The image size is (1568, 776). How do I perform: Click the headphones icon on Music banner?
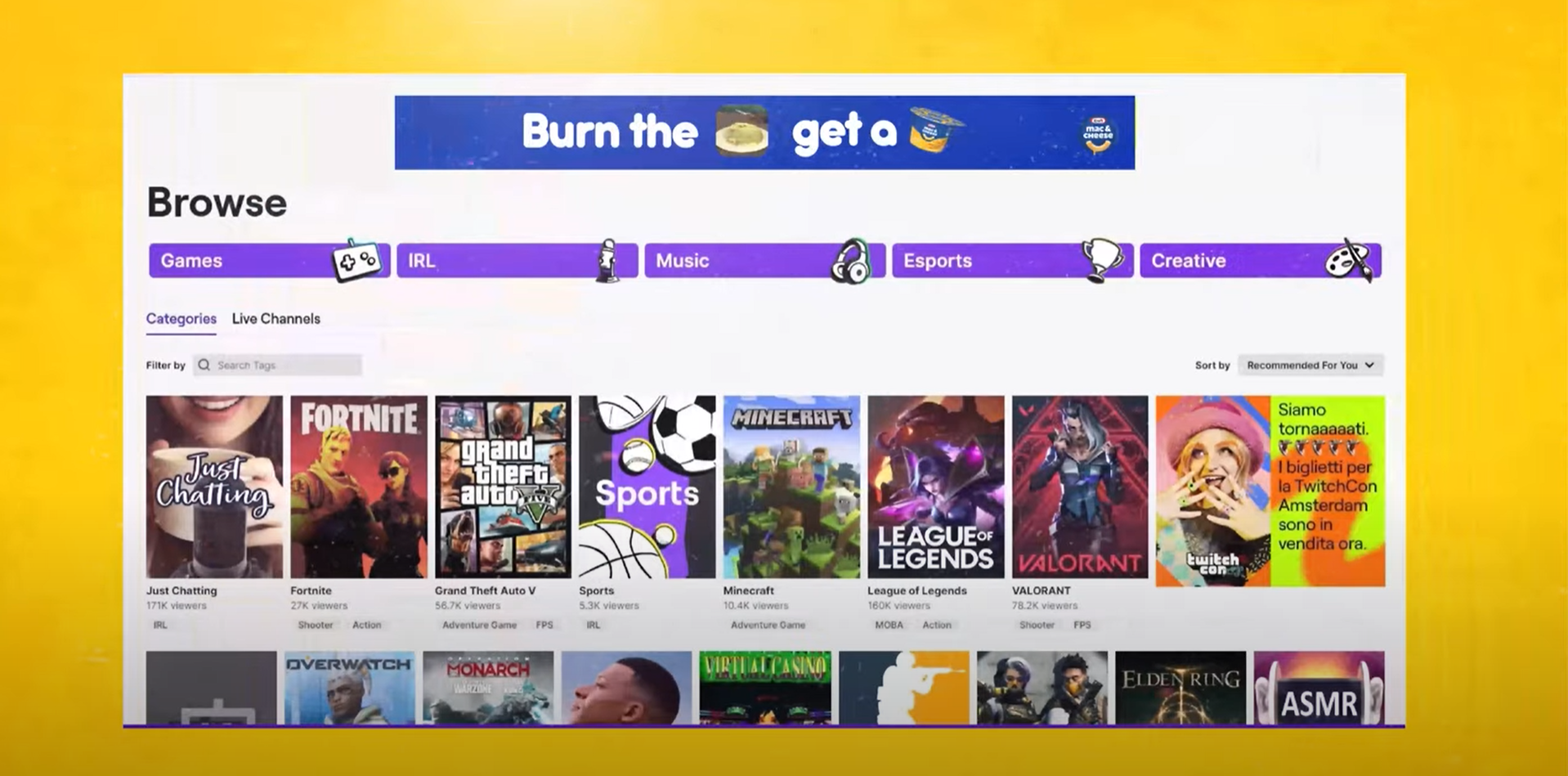coord(850,261)
